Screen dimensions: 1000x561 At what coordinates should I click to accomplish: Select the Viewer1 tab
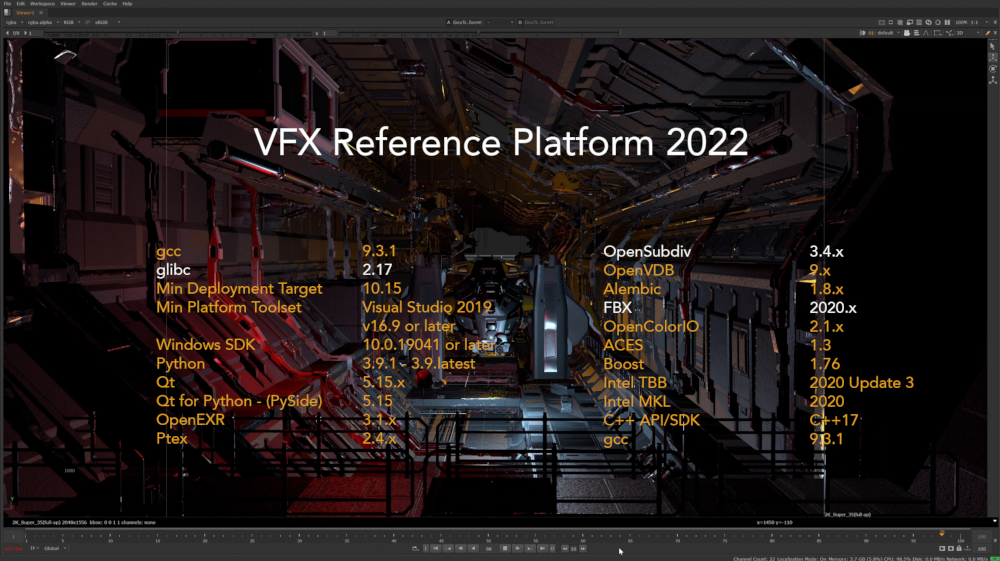[x=25, y=13]
